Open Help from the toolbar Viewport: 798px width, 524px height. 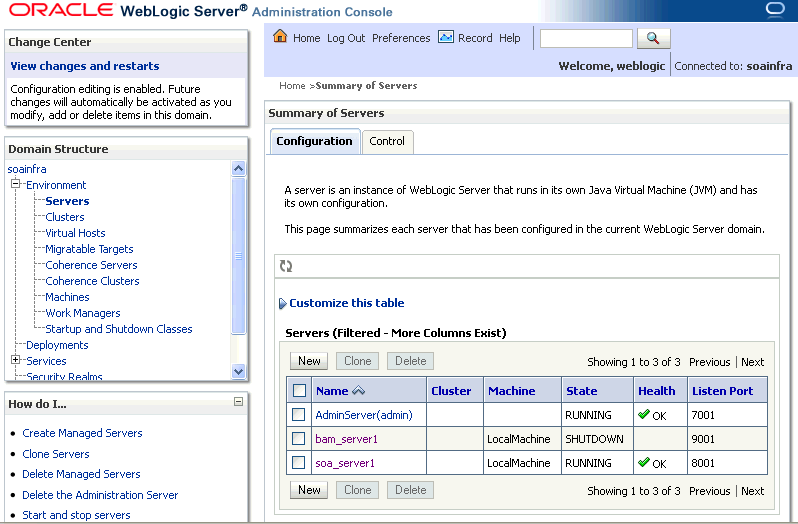click(509, 38)
